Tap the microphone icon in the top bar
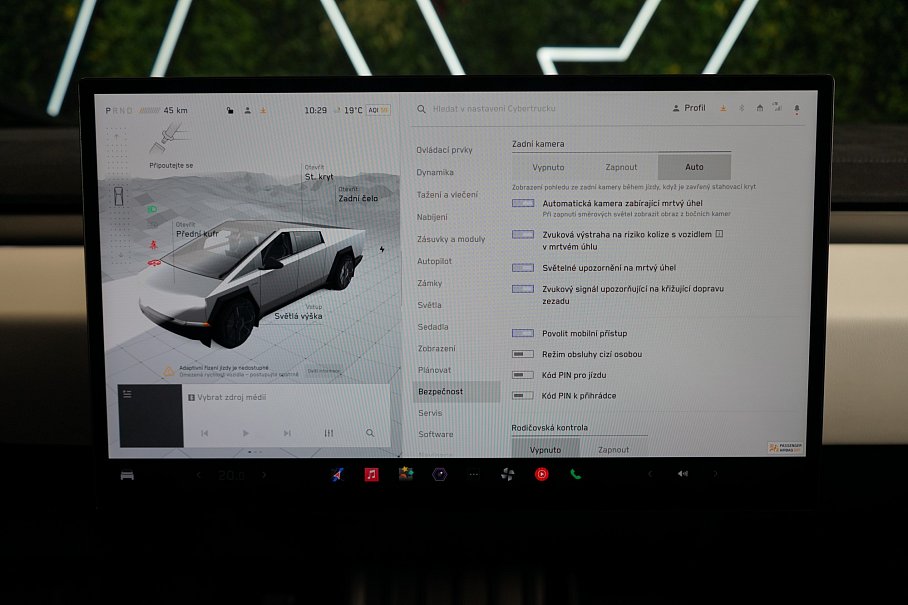This screenshot has height=605, width=908. (x=797, y=107)
